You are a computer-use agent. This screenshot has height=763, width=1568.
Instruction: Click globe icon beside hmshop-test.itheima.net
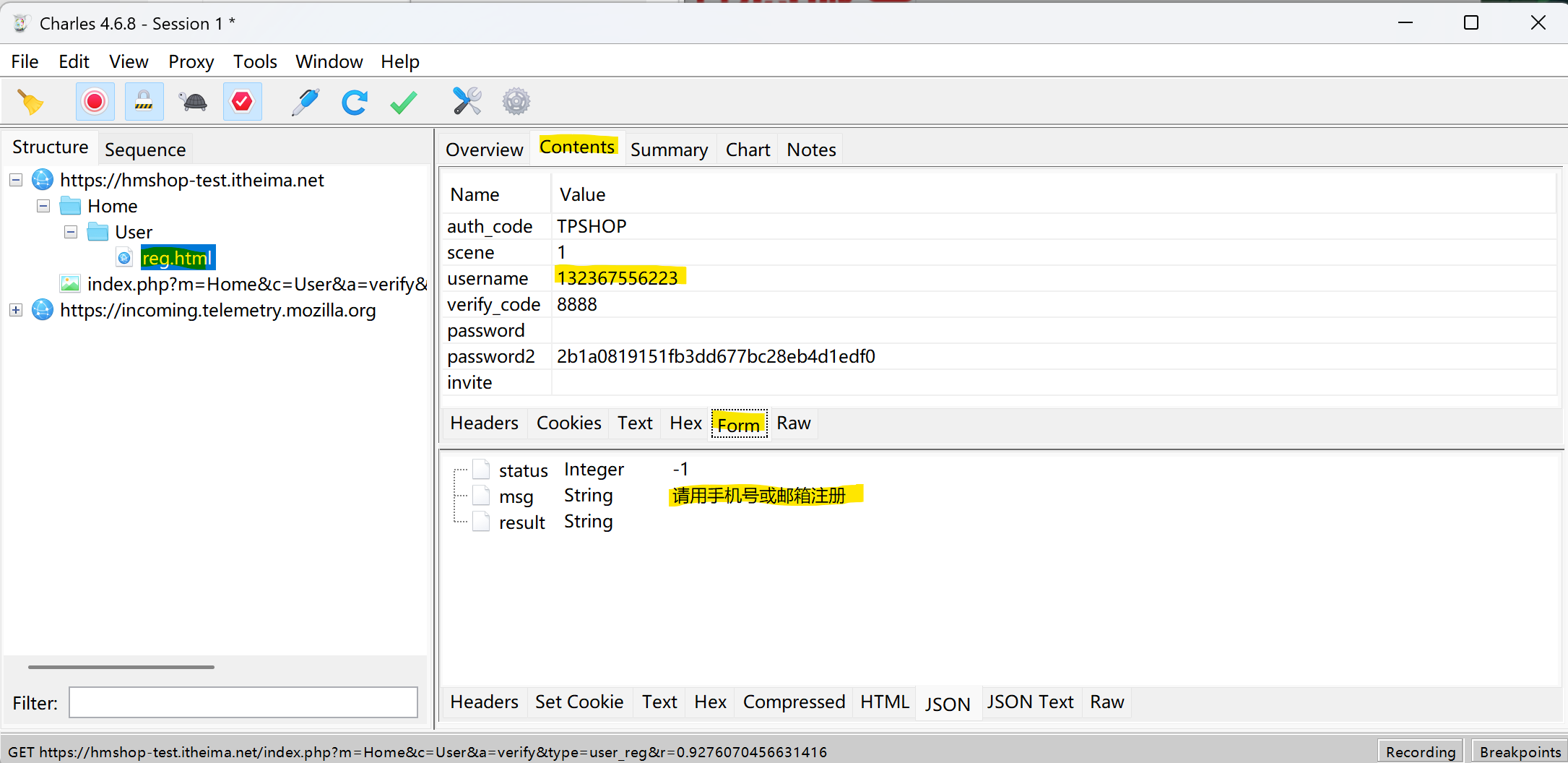click(43, 179)
